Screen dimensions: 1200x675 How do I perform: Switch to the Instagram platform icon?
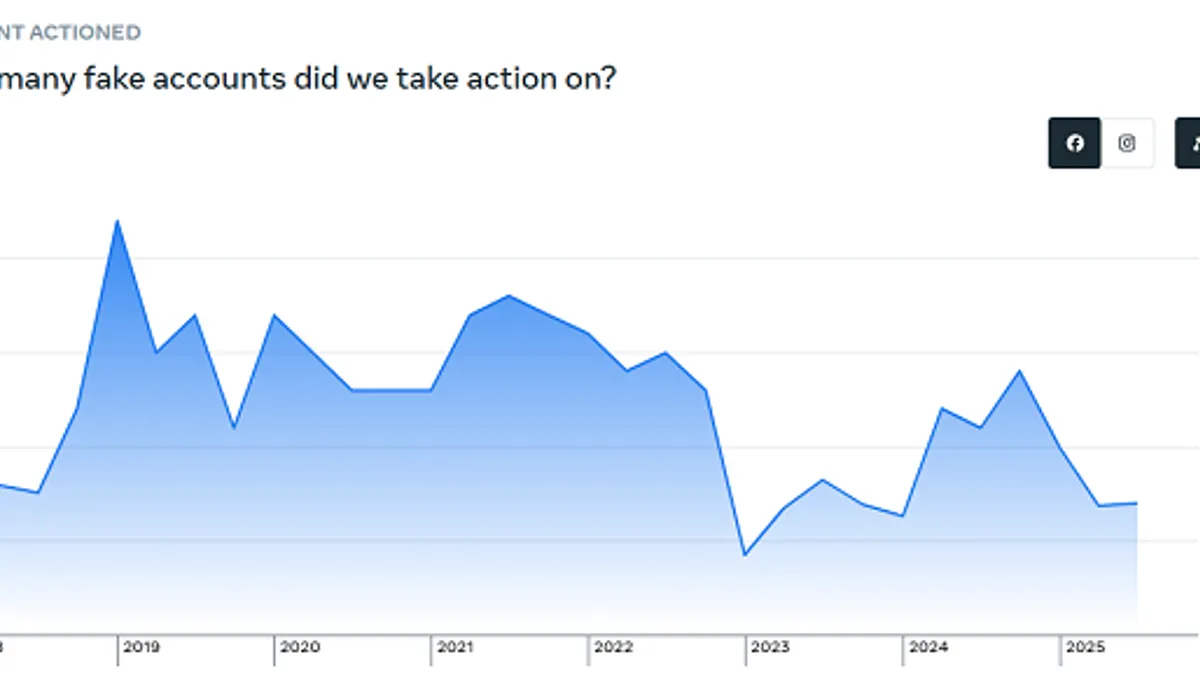(1127, 143)
